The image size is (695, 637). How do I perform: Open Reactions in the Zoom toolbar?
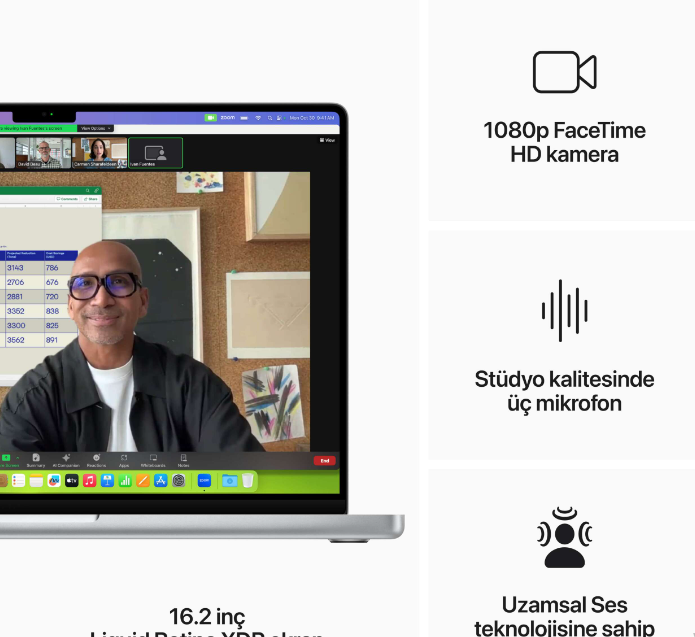96,459
